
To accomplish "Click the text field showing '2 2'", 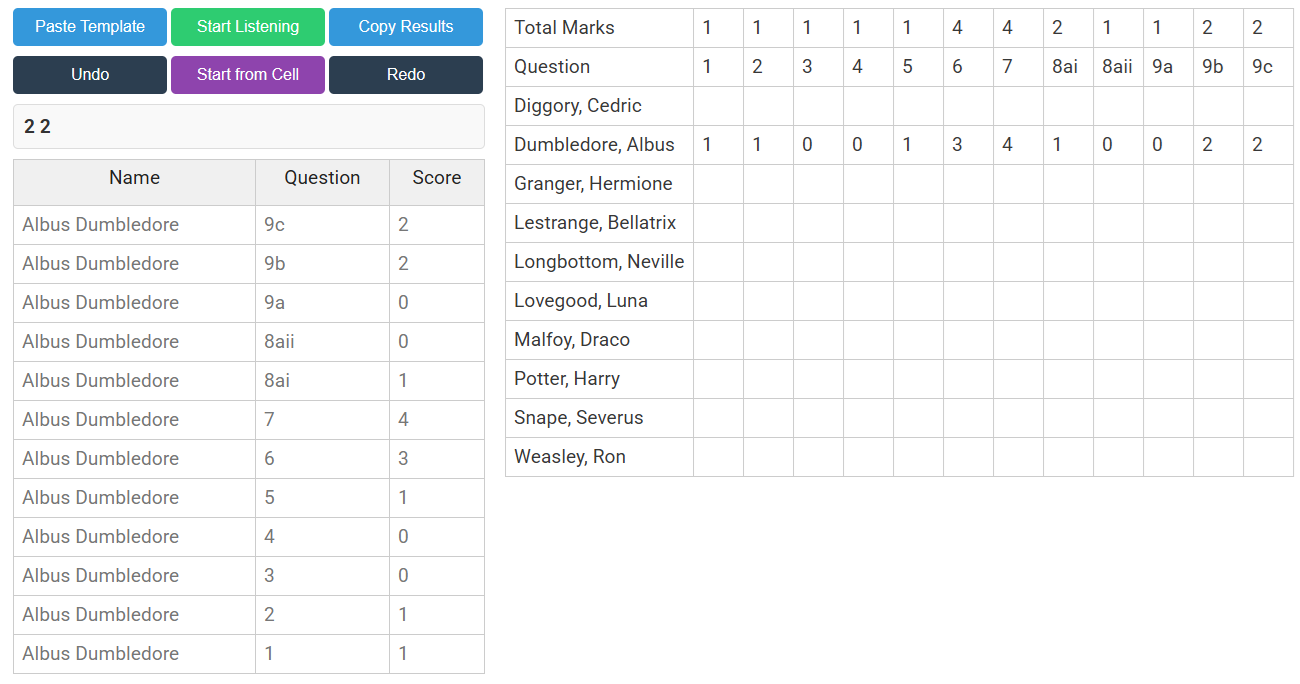I will coord(248,126).
